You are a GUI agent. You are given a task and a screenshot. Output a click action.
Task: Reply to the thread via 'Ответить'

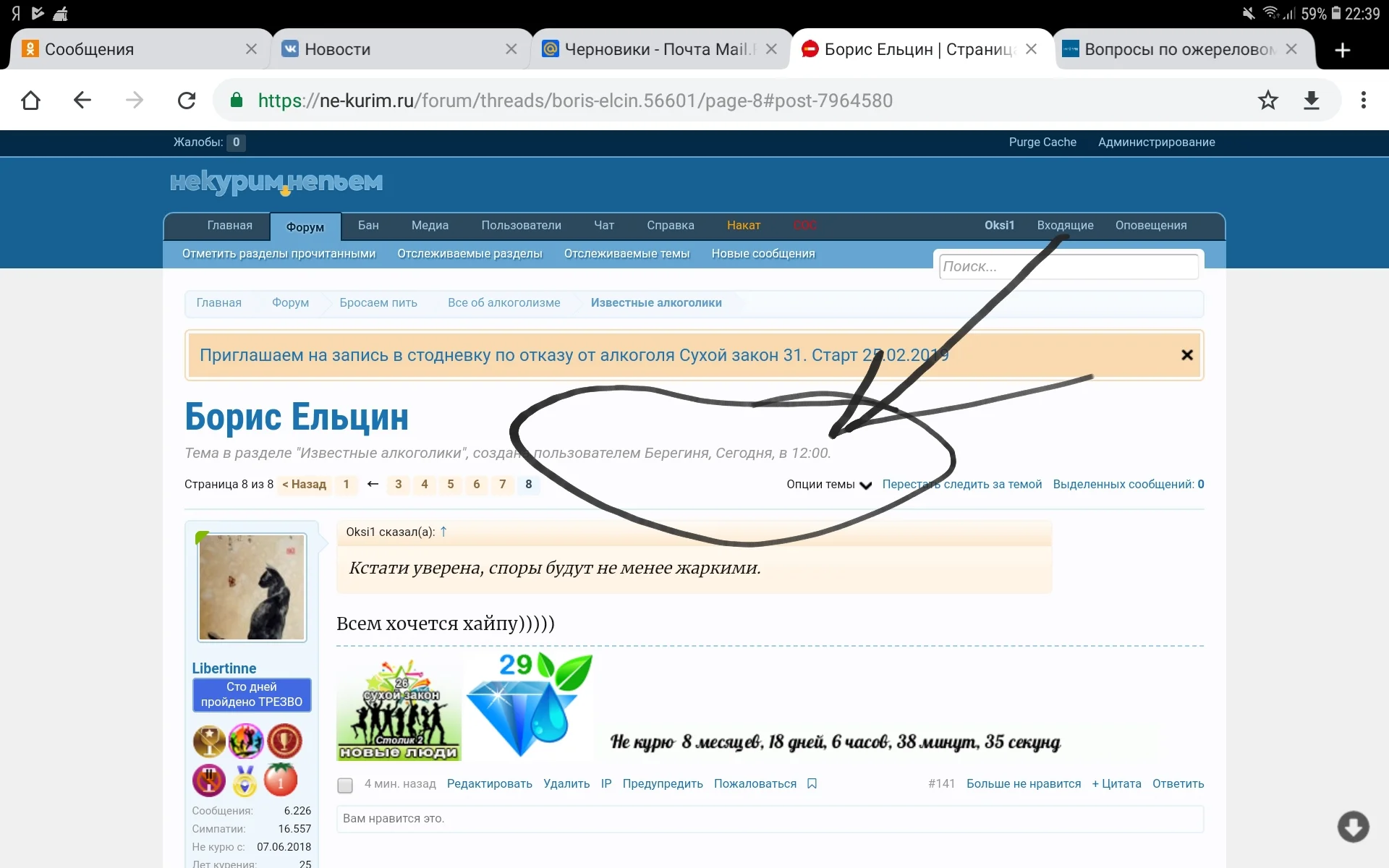(x=1178, y=783)
